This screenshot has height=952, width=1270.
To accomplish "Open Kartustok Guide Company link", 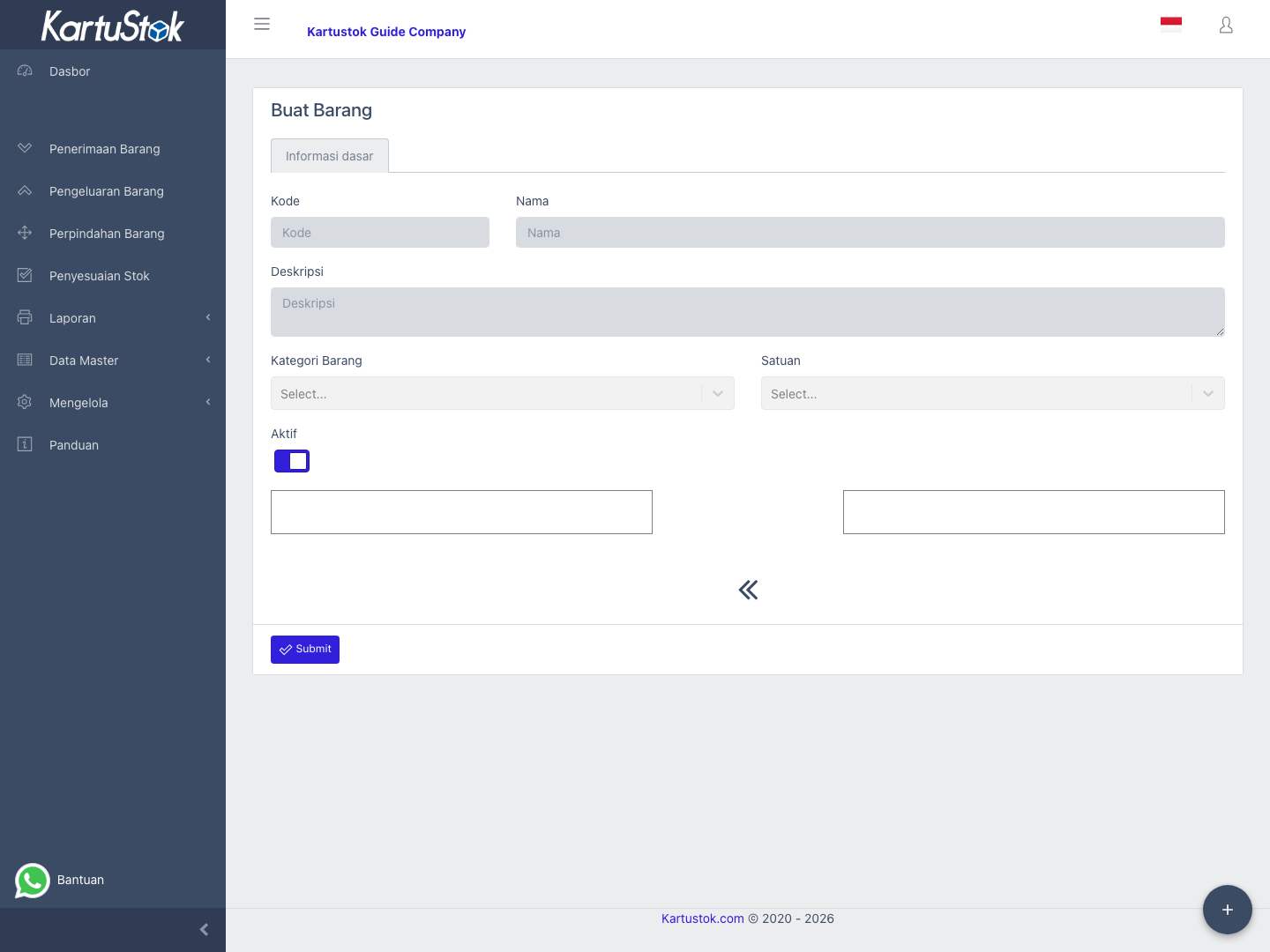I will [386, 32].
